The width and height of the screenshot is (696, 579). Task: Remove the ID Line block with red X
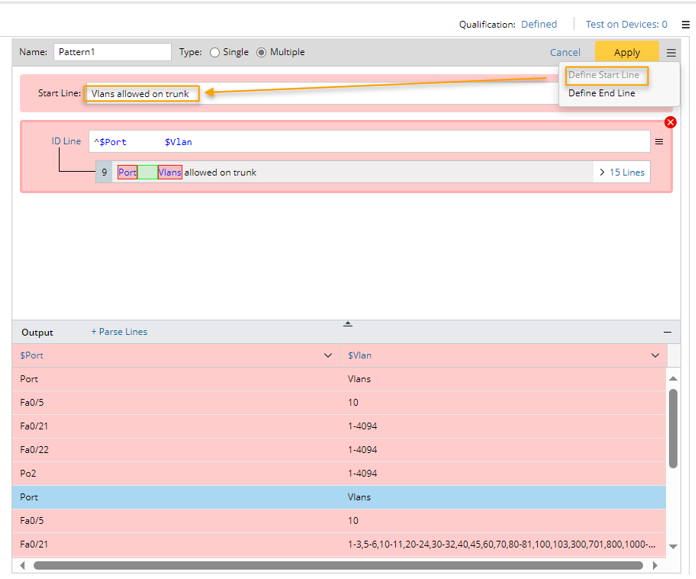tap(670, 122)
